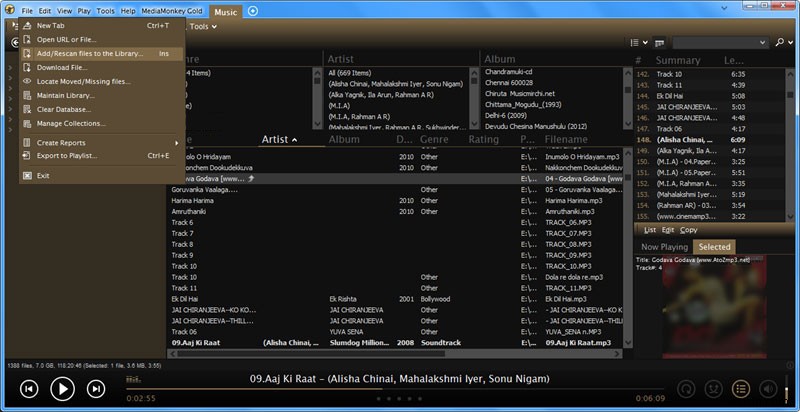Click the search magnifier icon

(779, 43)
